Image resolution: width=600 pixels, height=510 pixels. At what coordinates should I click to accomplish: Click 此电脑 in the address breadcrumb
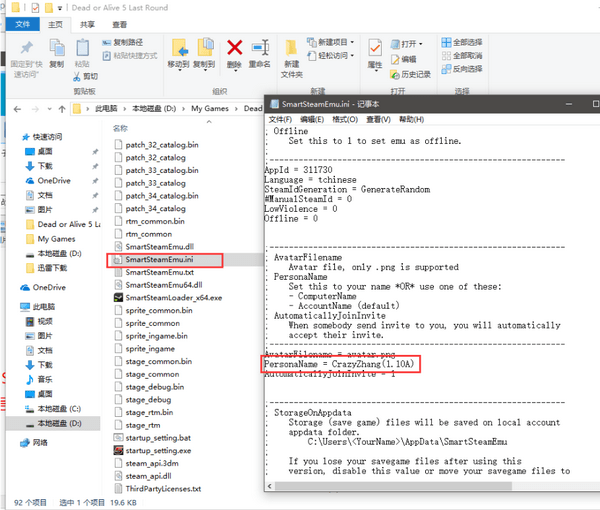106,109
